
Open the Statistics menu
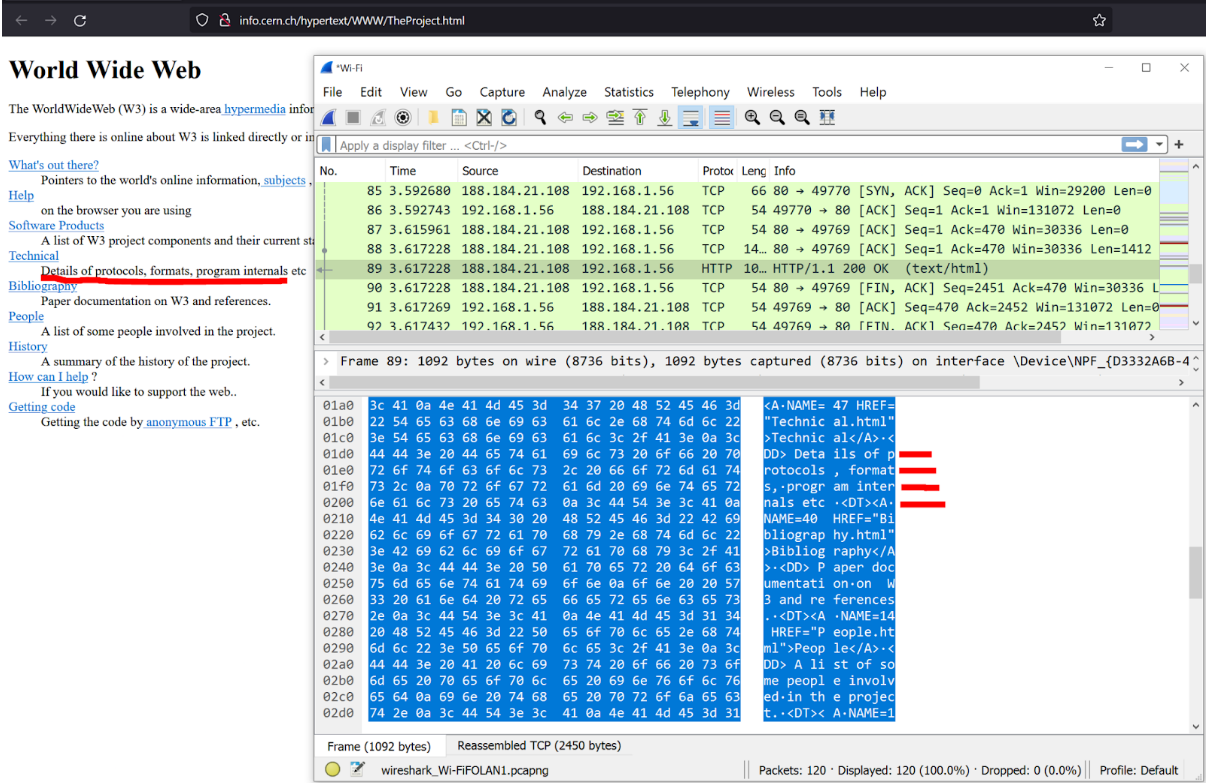click(629, 92)
